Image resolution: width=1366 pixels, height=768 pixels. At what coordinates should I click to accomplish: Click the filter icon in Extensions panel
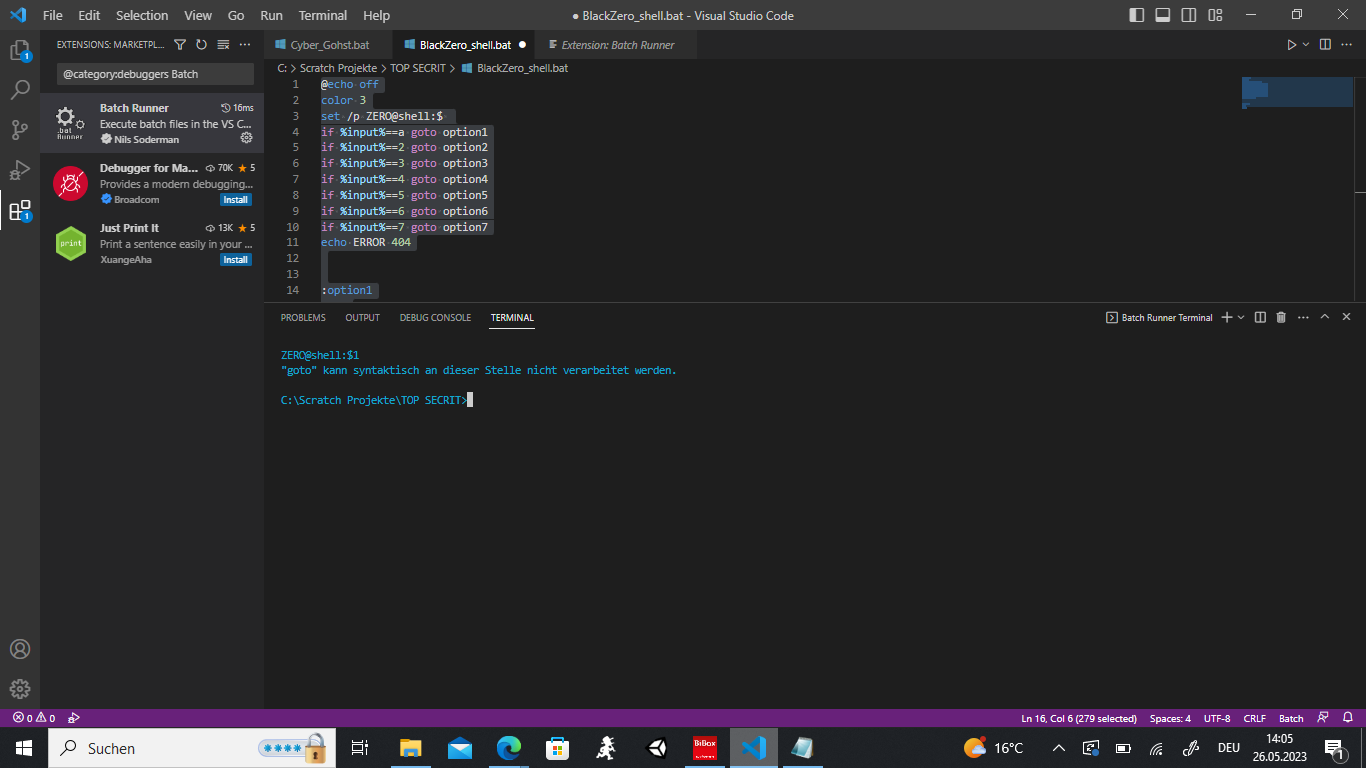(x=179, y=45)
